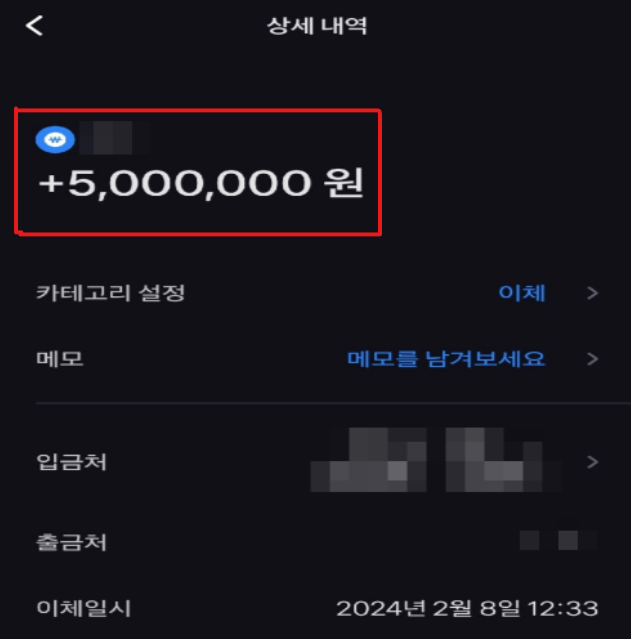The height and width of the screenshot is (639, 631).
Task: Click the divider line below 메모
Action: click(x=333, y=403)
